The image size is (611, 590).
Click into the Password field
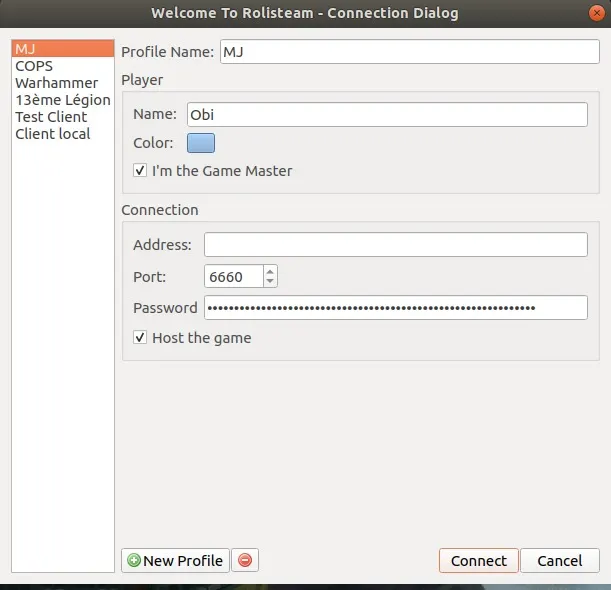396,308
